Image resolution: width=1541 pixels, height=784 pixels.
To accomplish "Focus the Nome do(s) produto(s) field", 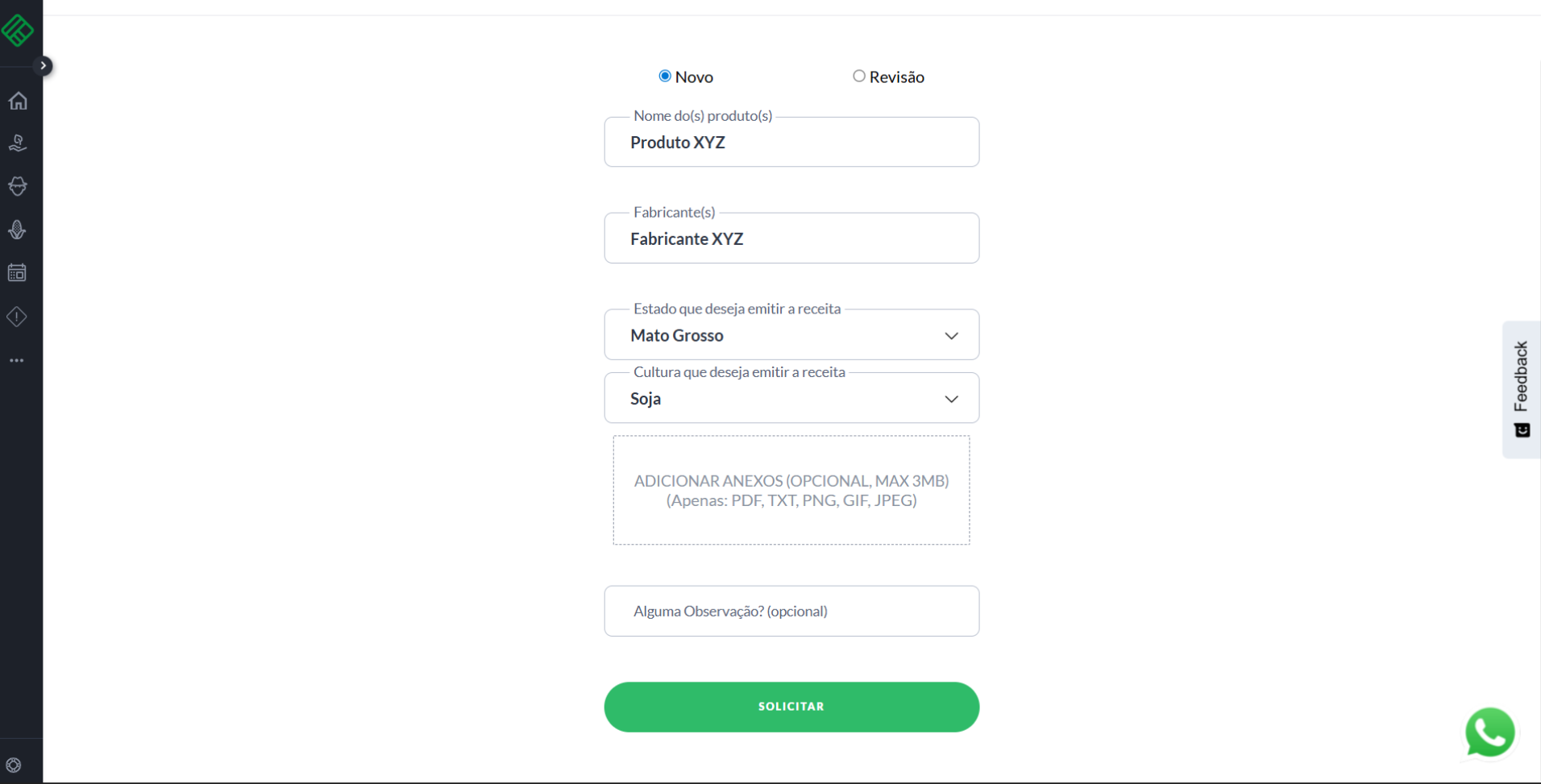I will click(x=791, y=143).
